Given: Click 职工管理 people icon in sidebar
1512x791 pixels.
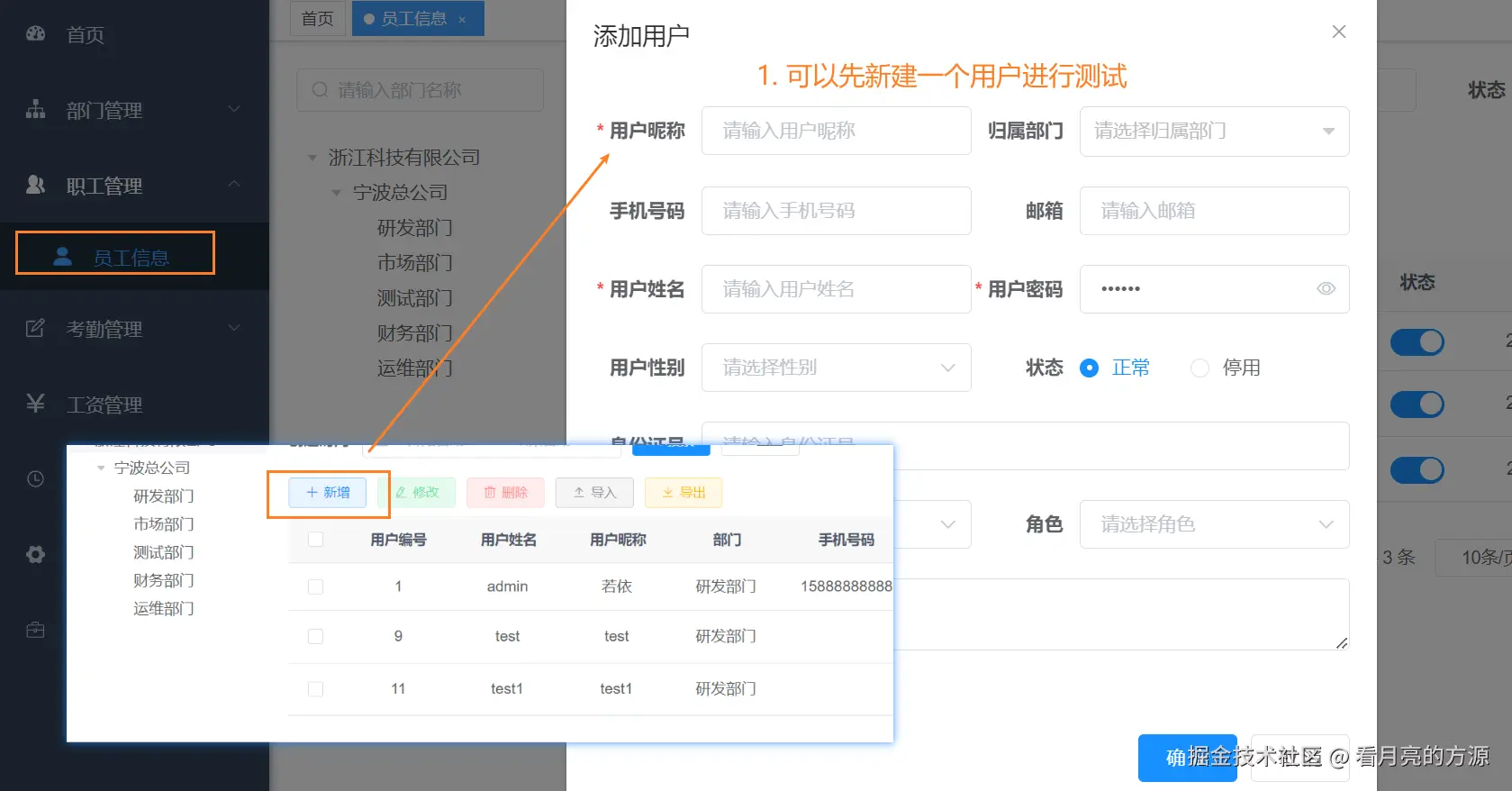Looking at the screenshot, I should pyautogui.click(x=35, y=185).
